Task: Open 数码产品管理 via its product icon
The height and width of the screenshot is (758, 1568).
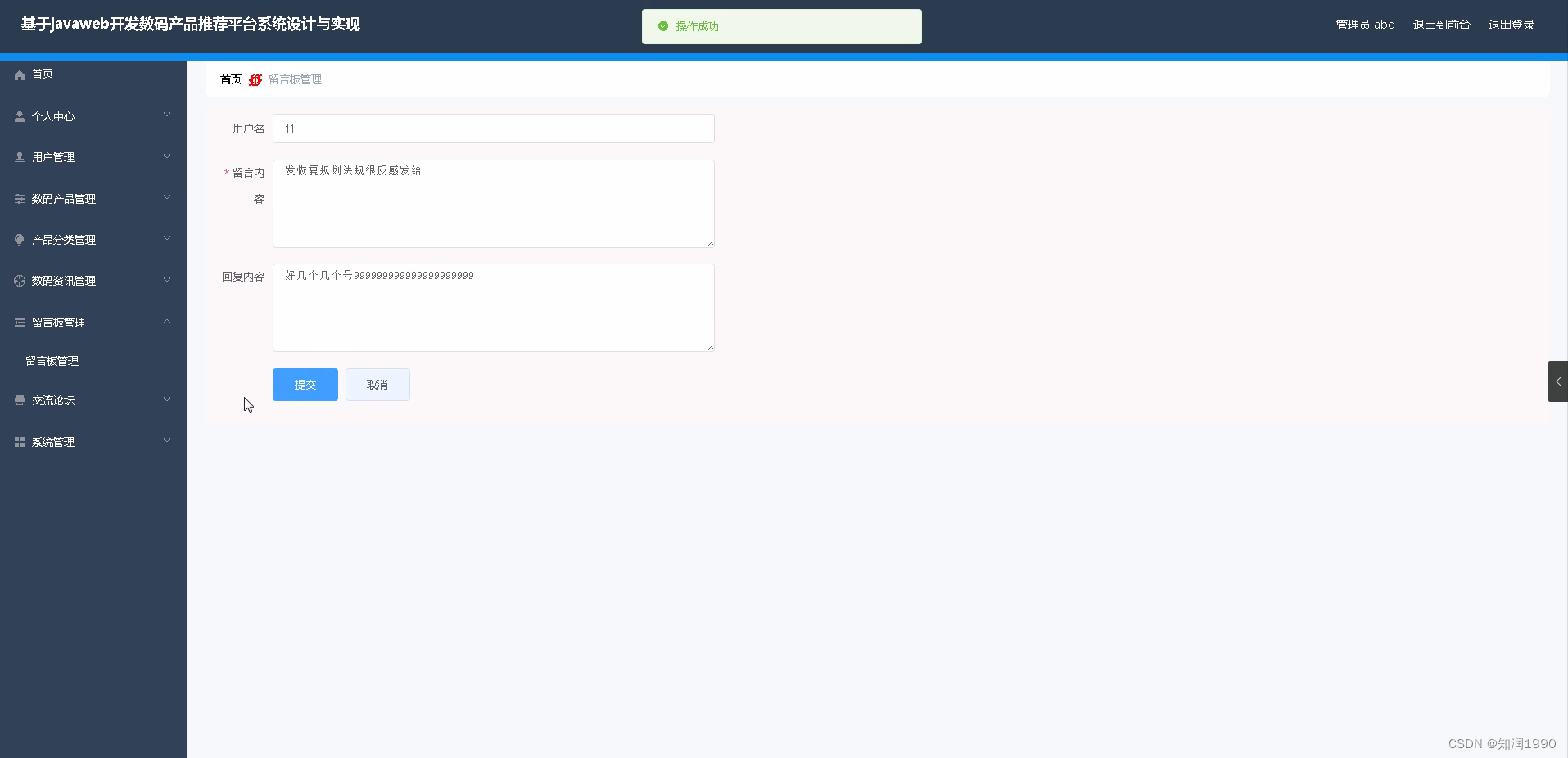Action: pyautogui.click(x=18, y=197)
